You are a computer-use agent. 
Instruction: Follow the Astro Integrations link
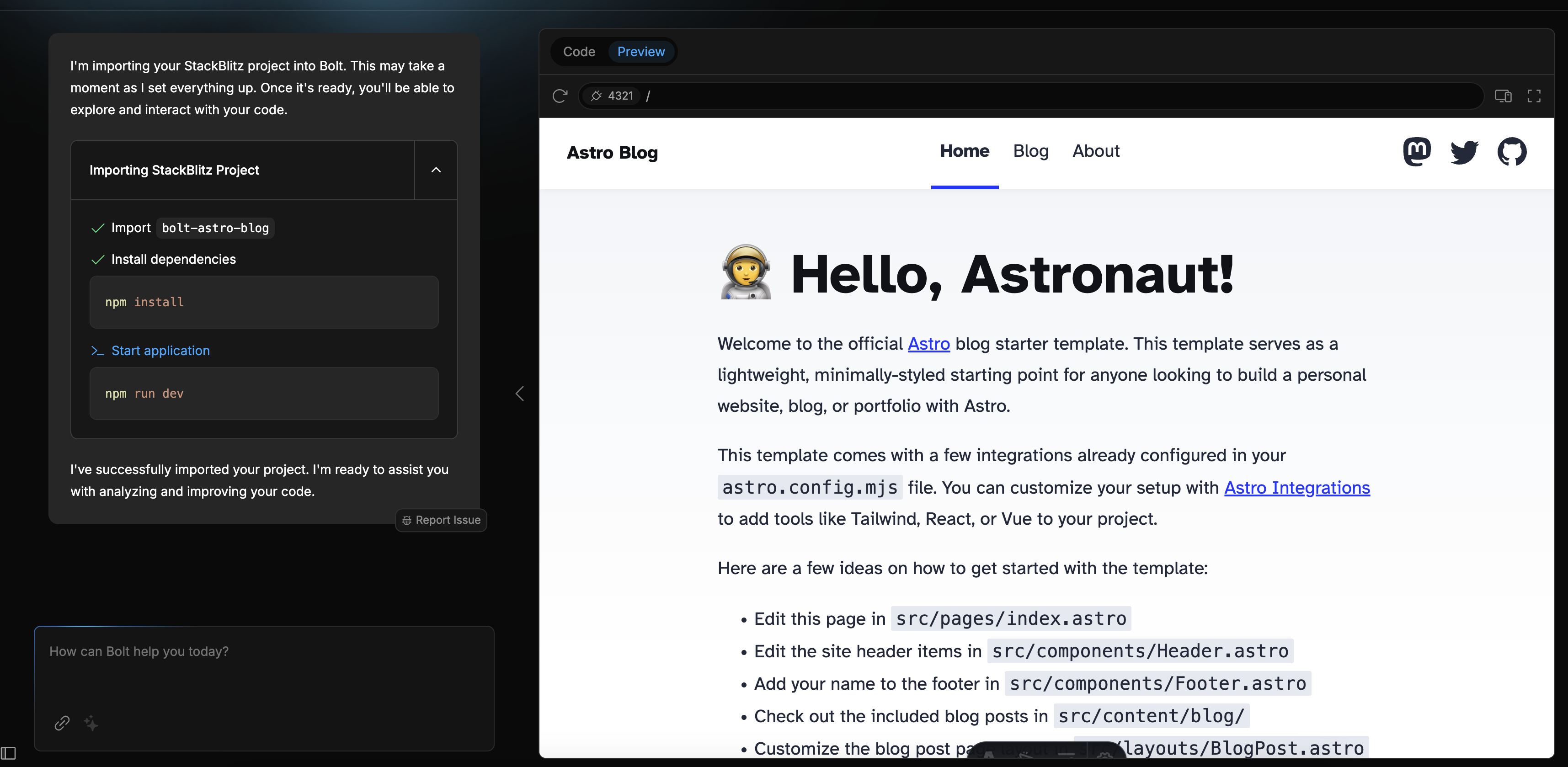click(1296, 488)
